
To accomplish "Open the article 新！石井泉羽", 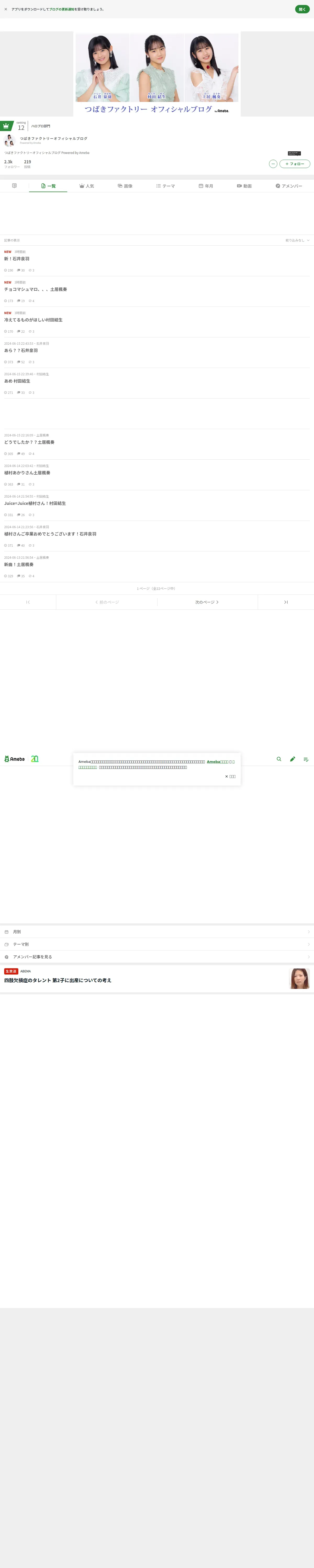I will [17, 259].
